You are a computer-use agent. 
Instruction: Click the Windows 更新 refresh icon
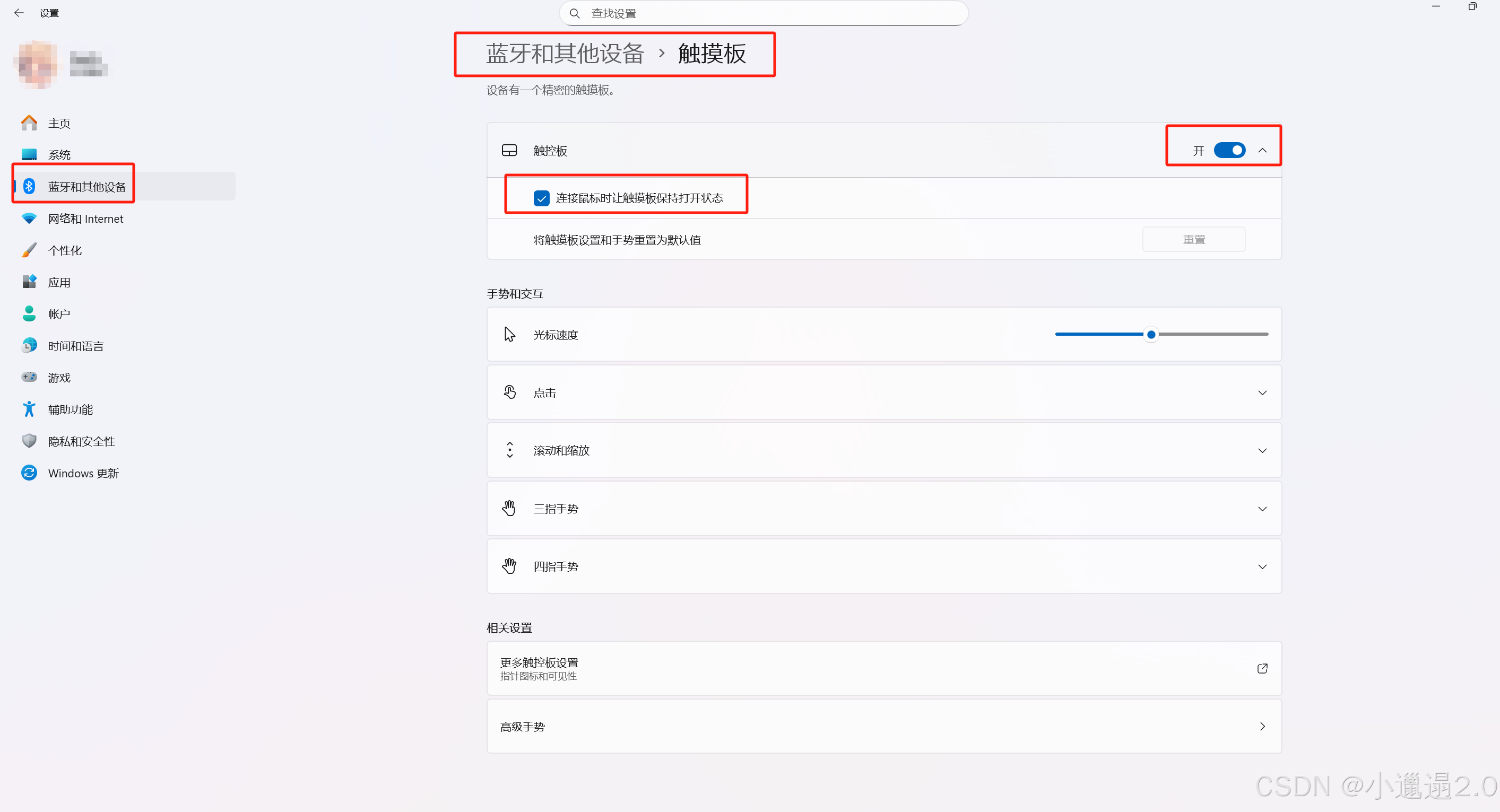29,473
